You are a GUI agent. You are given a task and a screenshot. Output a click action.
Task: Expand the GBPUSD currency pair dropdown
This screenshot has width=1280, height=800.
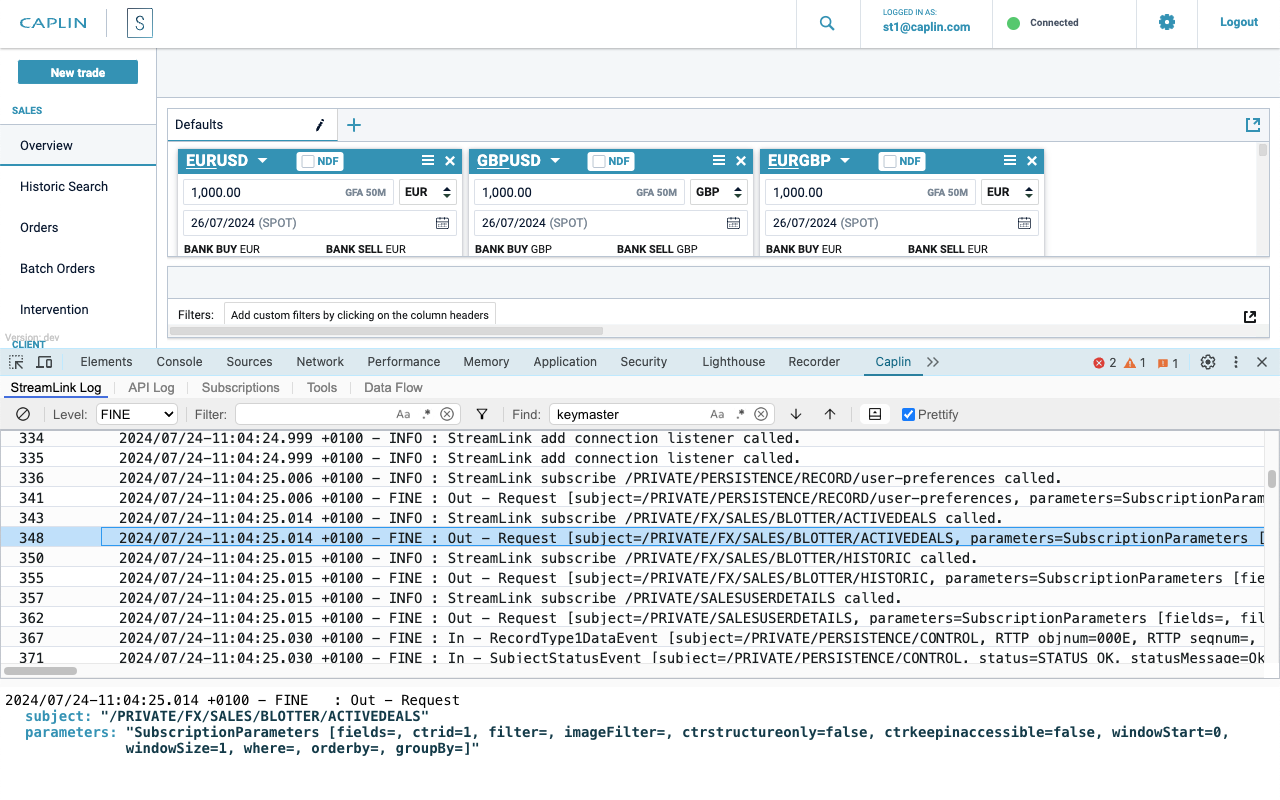(555, 161)
